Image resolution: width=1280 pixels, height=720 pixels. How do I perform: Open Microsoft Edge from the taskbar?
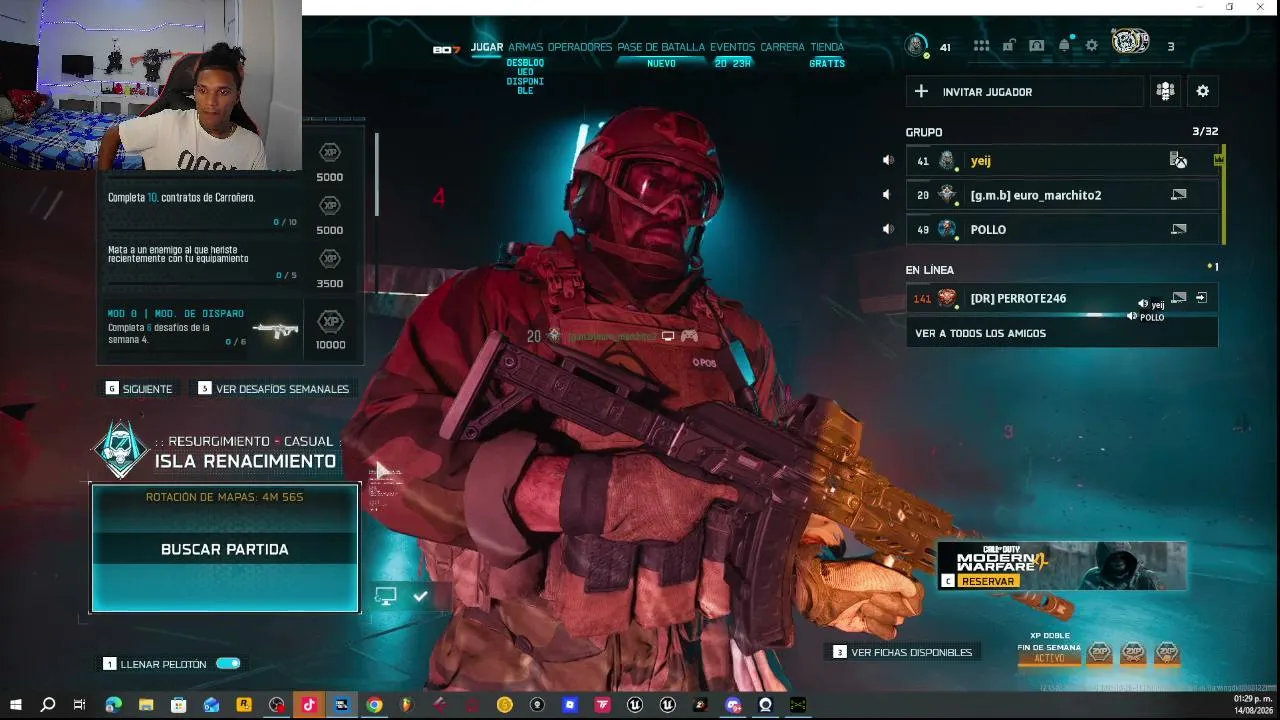coord(113,705)
